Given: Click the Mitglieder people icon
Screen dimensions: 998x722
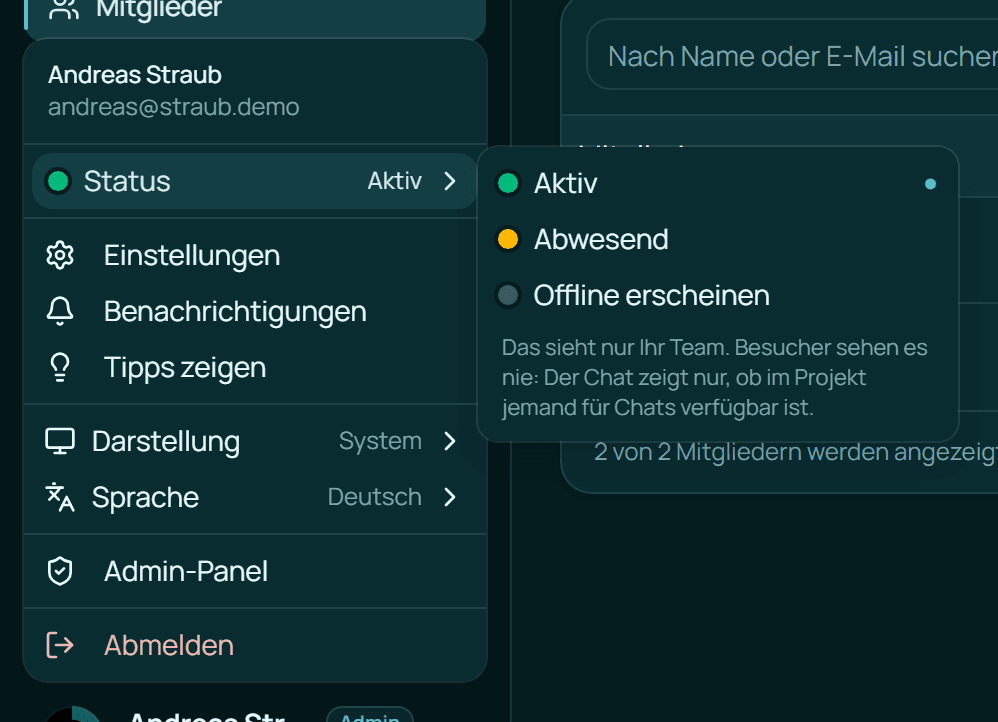Looking at the screenshot, I should (x=64, y=9).
